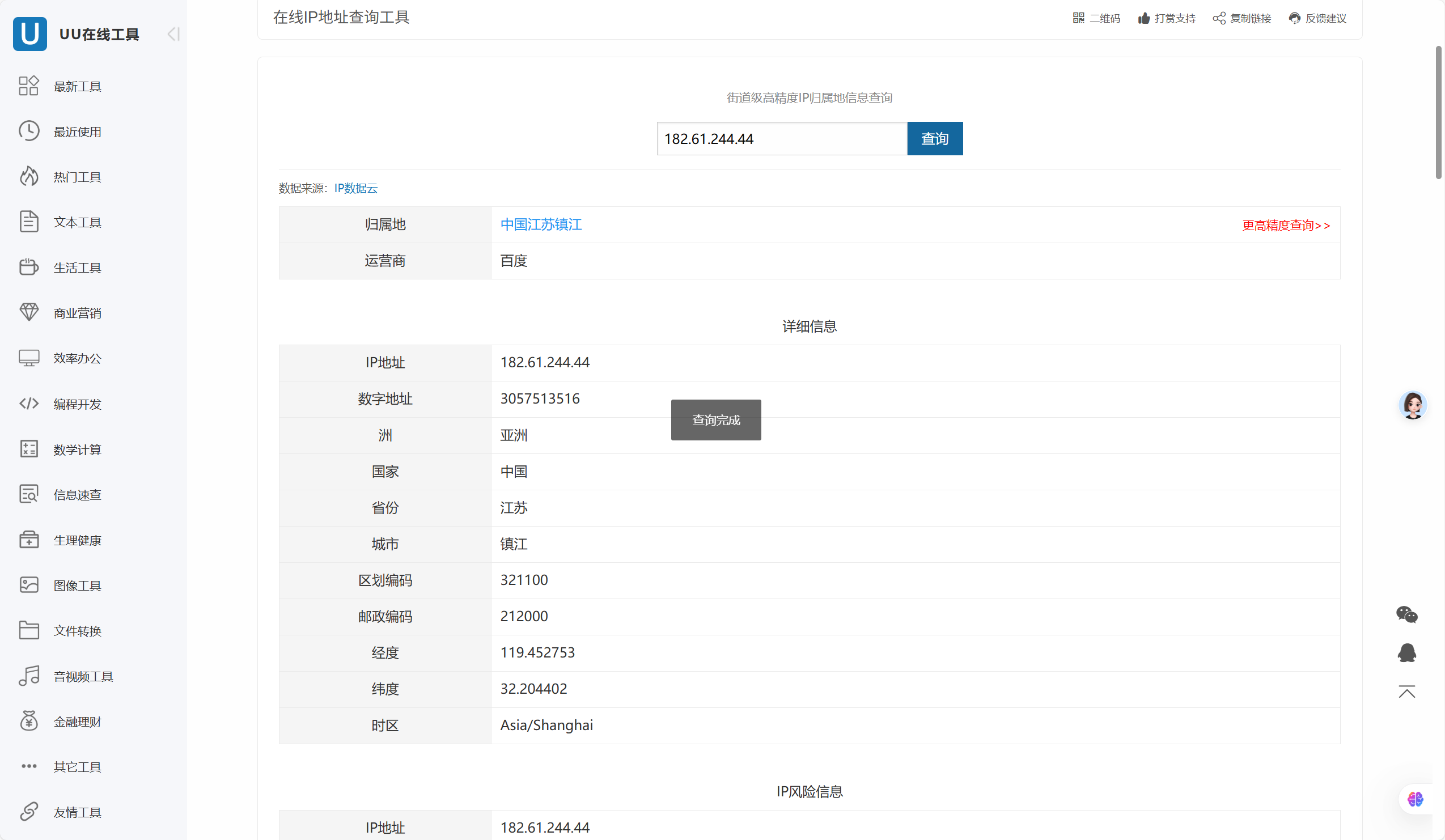
Task: Open the 最新工具 sidebar section
Action: coord(77,86)
